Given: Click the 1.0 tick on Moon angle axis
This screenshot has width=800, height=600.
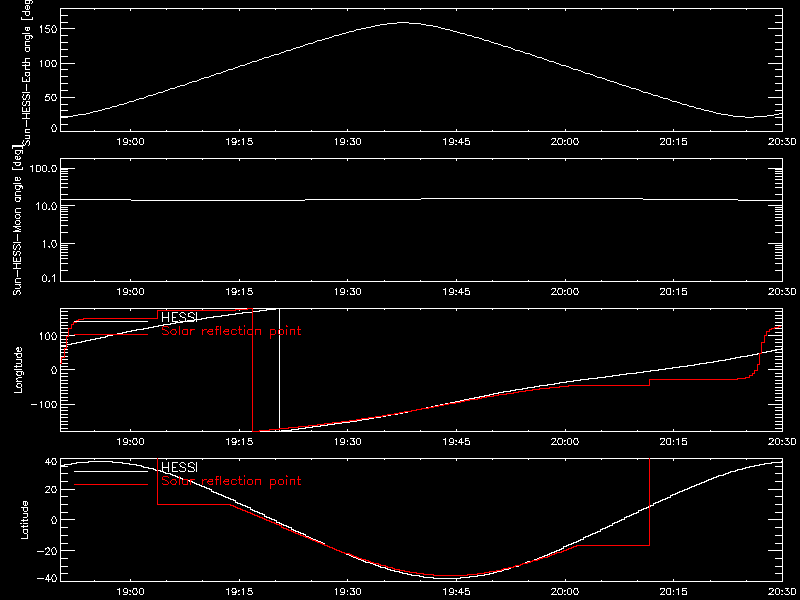Looking at the screenshot, I should coord(49,244).
